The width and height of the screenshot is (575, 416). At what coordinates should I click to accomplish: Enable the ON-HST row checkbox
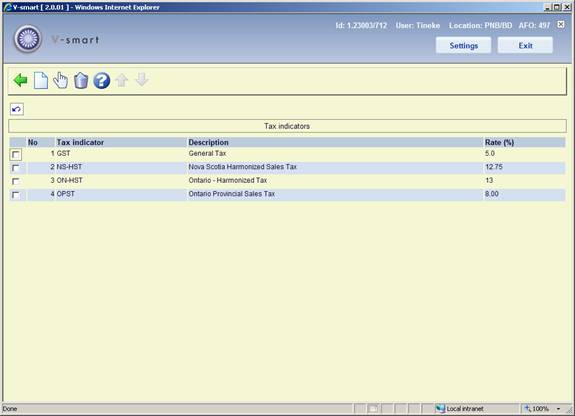click(15, 181)
